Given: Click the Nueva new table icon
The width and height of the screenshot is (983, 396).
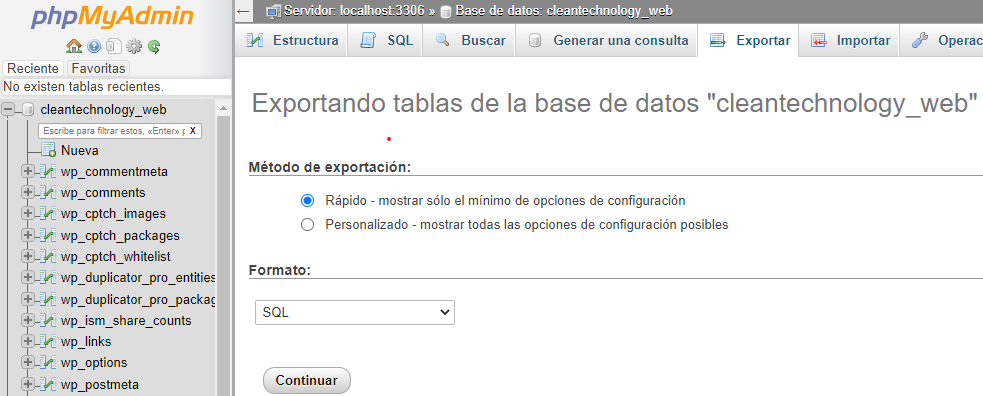Looking at the screenshot, I should pos(48,150).
